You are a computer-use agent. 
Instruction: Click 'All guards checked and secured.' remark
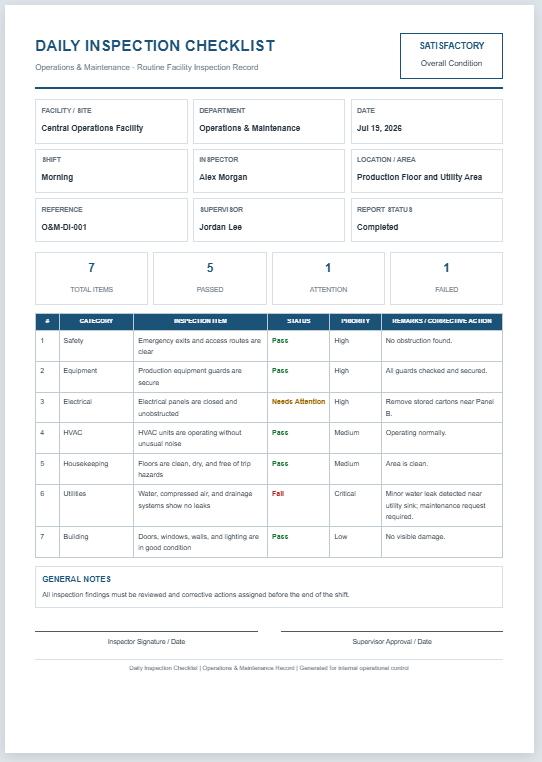point(436,371)
